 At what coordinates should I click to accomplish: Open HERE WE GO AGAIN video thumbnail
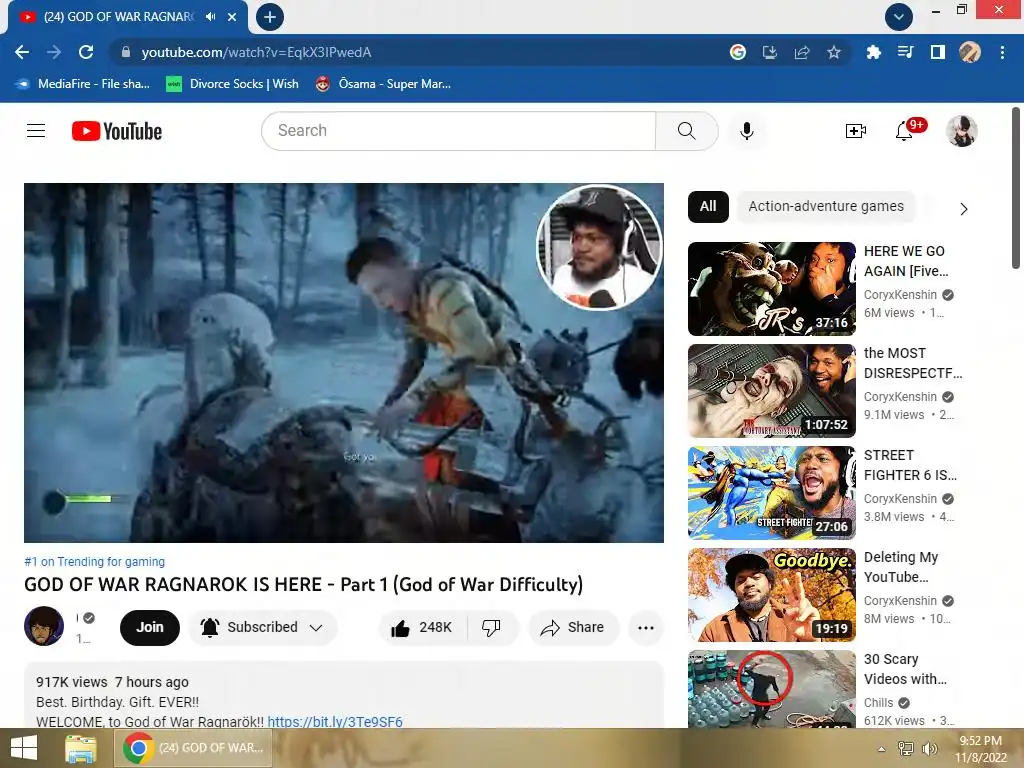[771, 289]
